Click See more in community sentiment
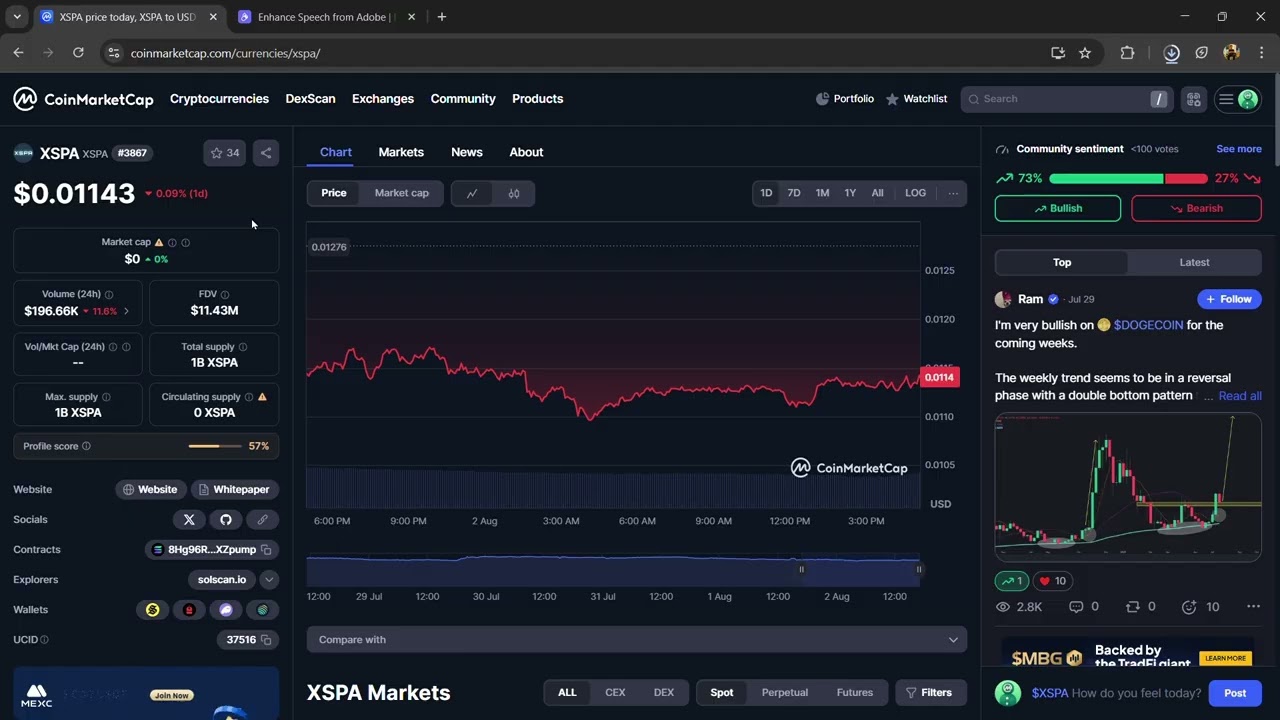 (1238, 149)
